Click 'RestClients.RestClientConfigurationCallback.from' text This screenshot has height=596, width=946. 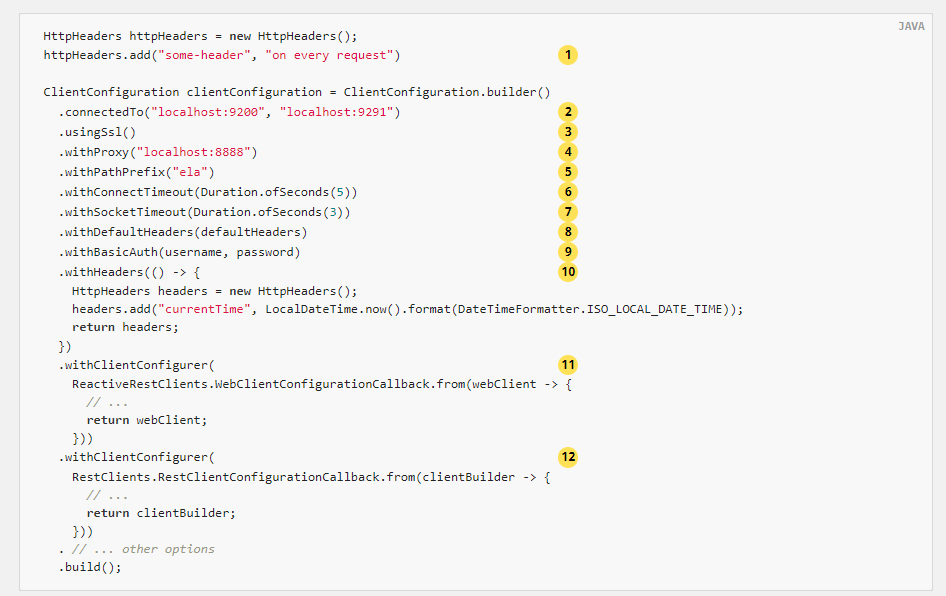[x=244, y=477]
